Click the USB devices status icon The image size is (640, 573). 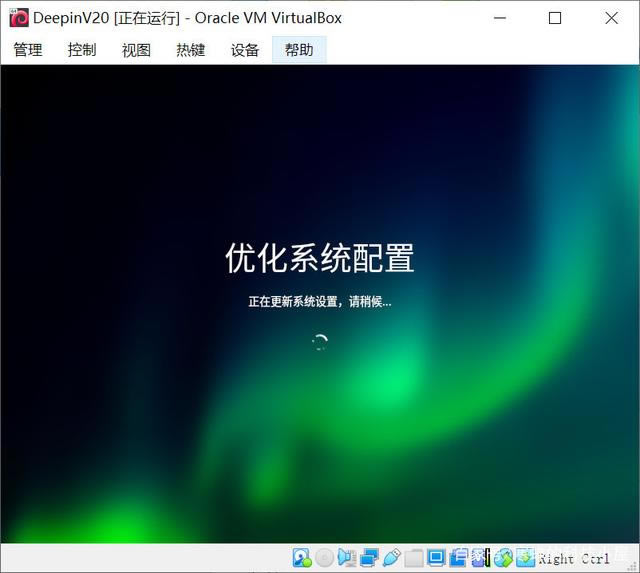pyautogui.click(x=392, y=558)
